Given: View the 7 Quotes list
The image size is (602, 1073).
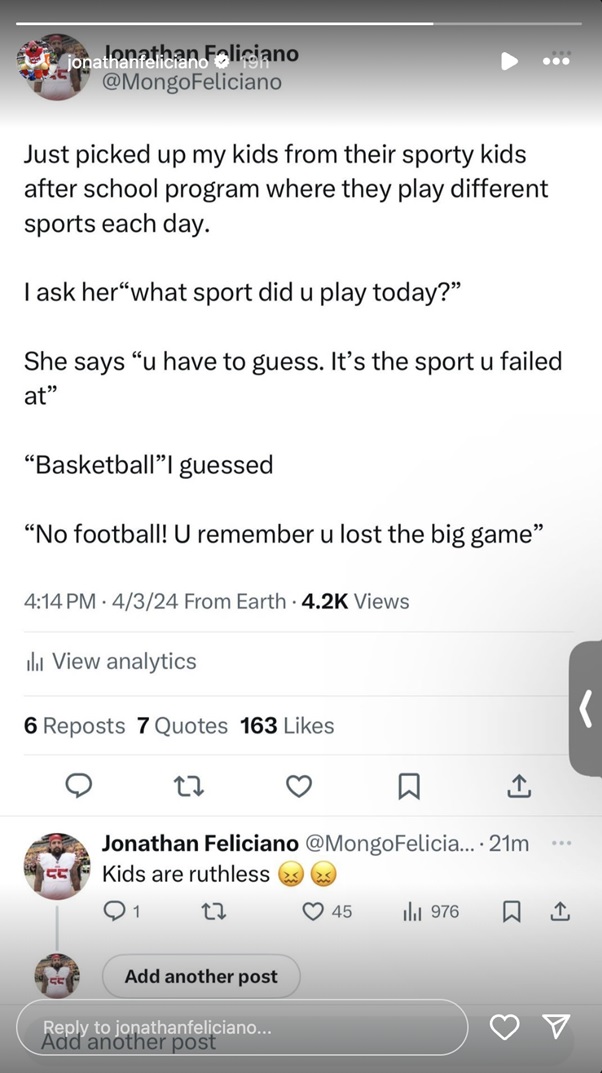Looking at the screenshot, I should click(182, 726).
